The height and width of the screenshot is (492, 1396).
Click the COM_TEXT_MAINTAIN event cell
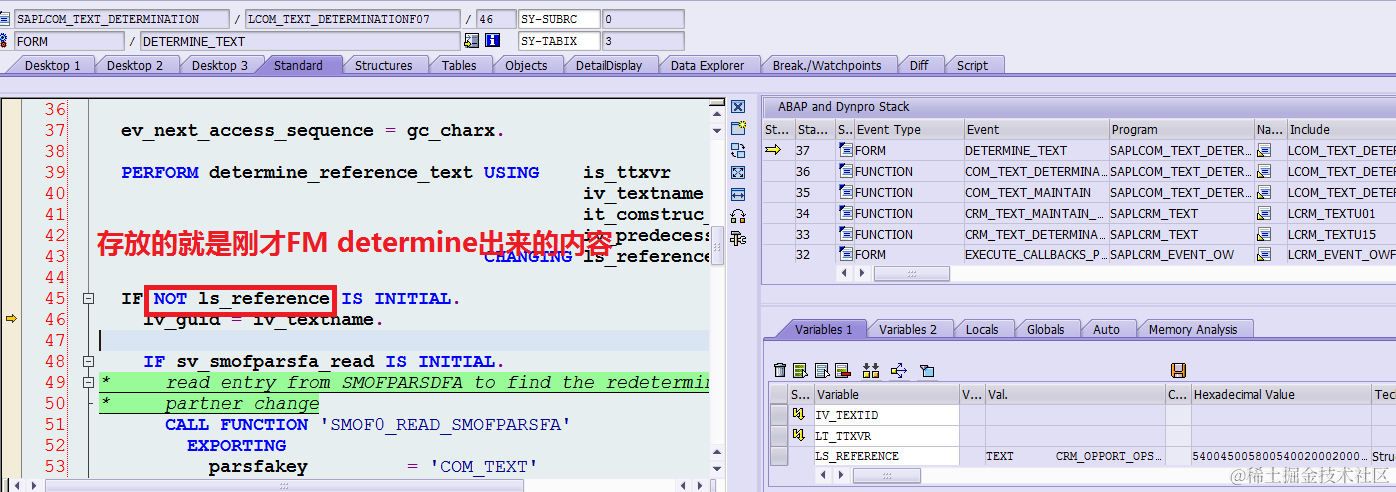1036,193
